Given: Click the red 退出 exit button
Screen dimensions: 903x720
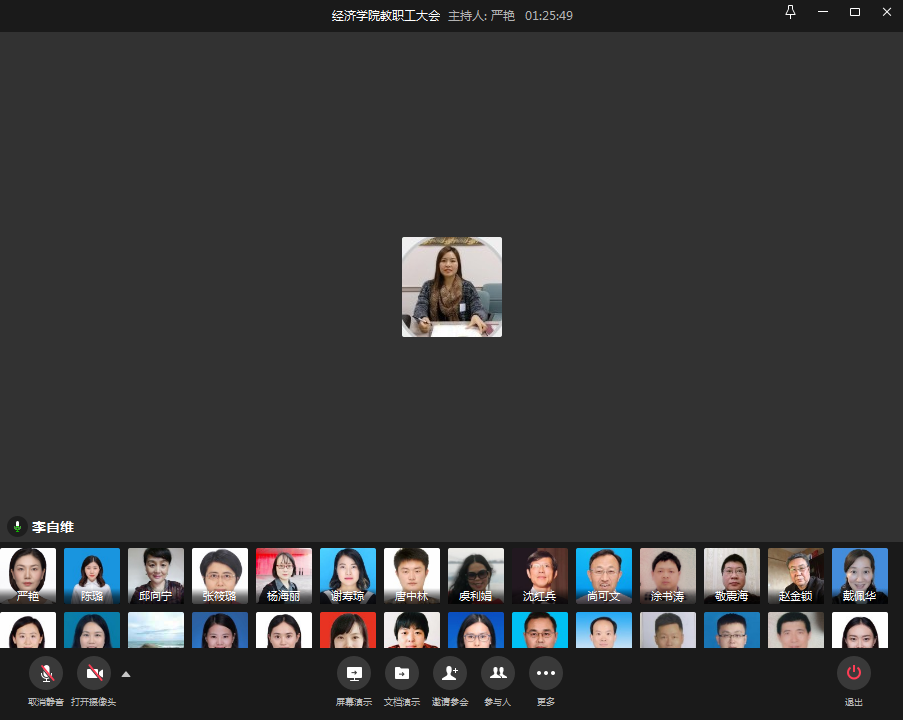Looking at the screenshot, I should pos(854,674).
